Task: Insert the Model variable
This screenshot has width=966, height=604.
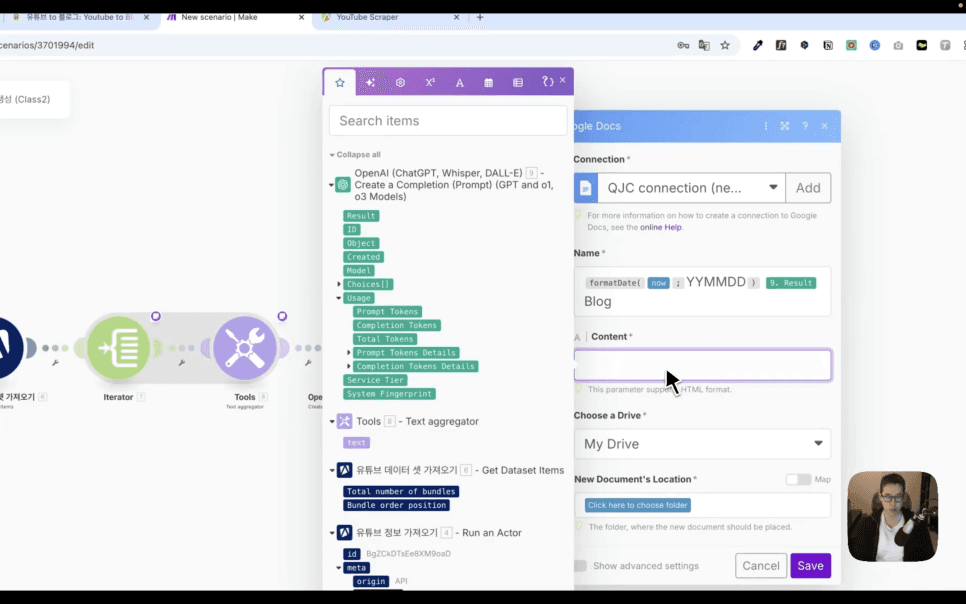Action: [x=359, y=271]
